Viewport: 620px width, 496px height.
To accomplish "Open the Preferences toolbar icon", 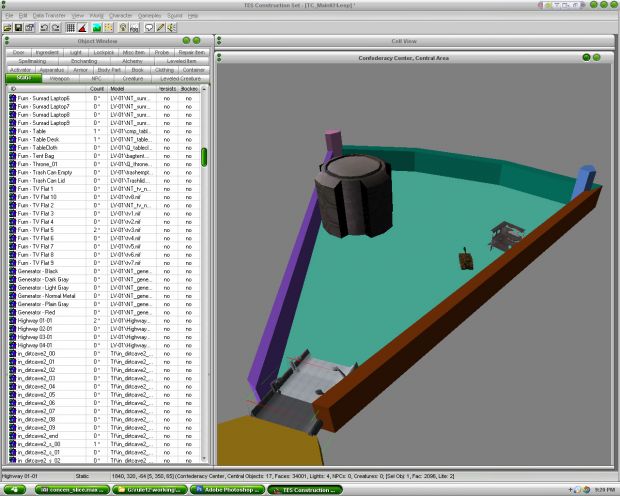I will tap(30, 27).
